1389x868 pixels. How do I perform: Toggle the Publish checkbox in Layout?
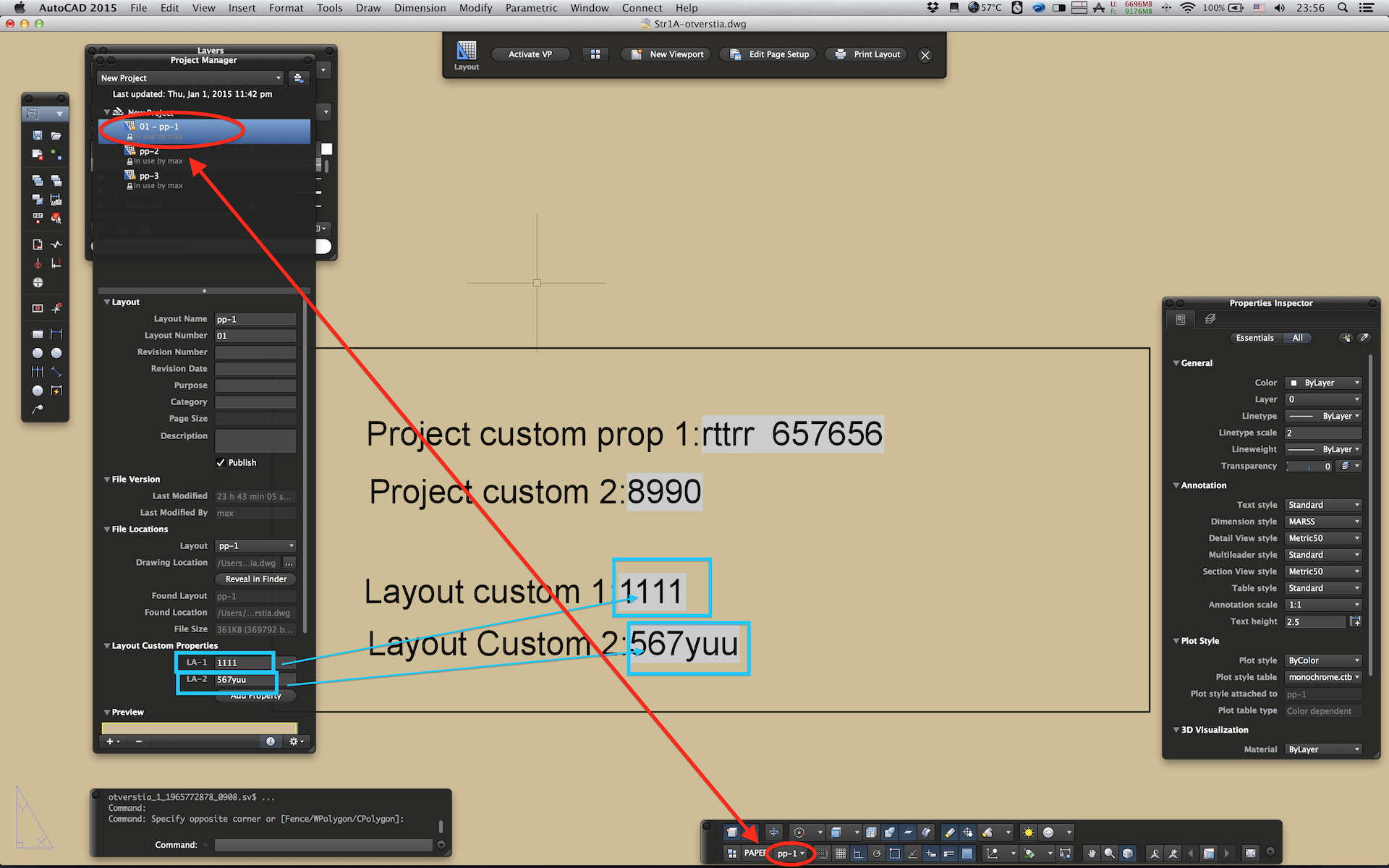click(219, 461)
